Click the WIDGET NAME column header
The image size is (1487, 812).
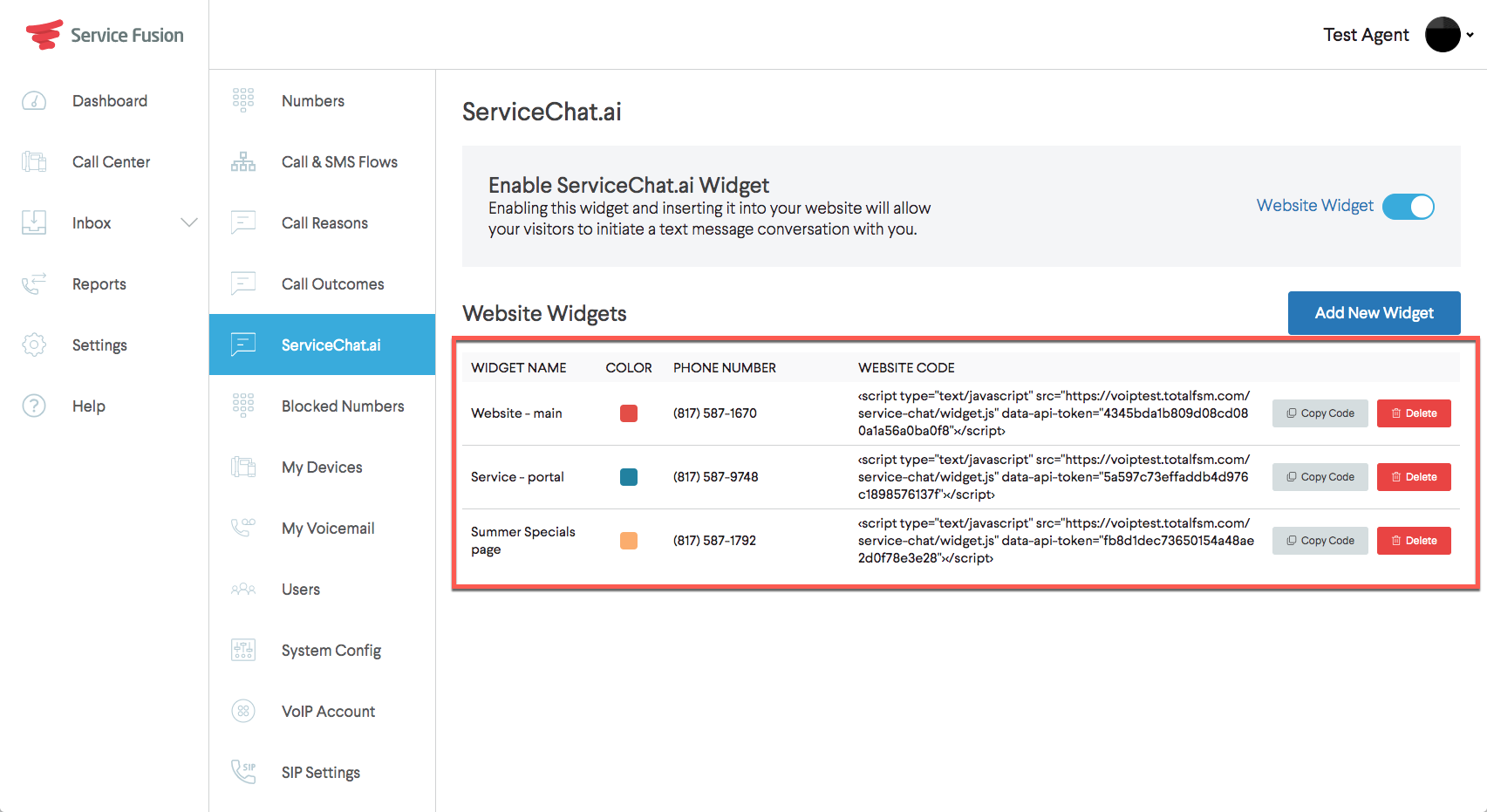click(x=519, y=368)
